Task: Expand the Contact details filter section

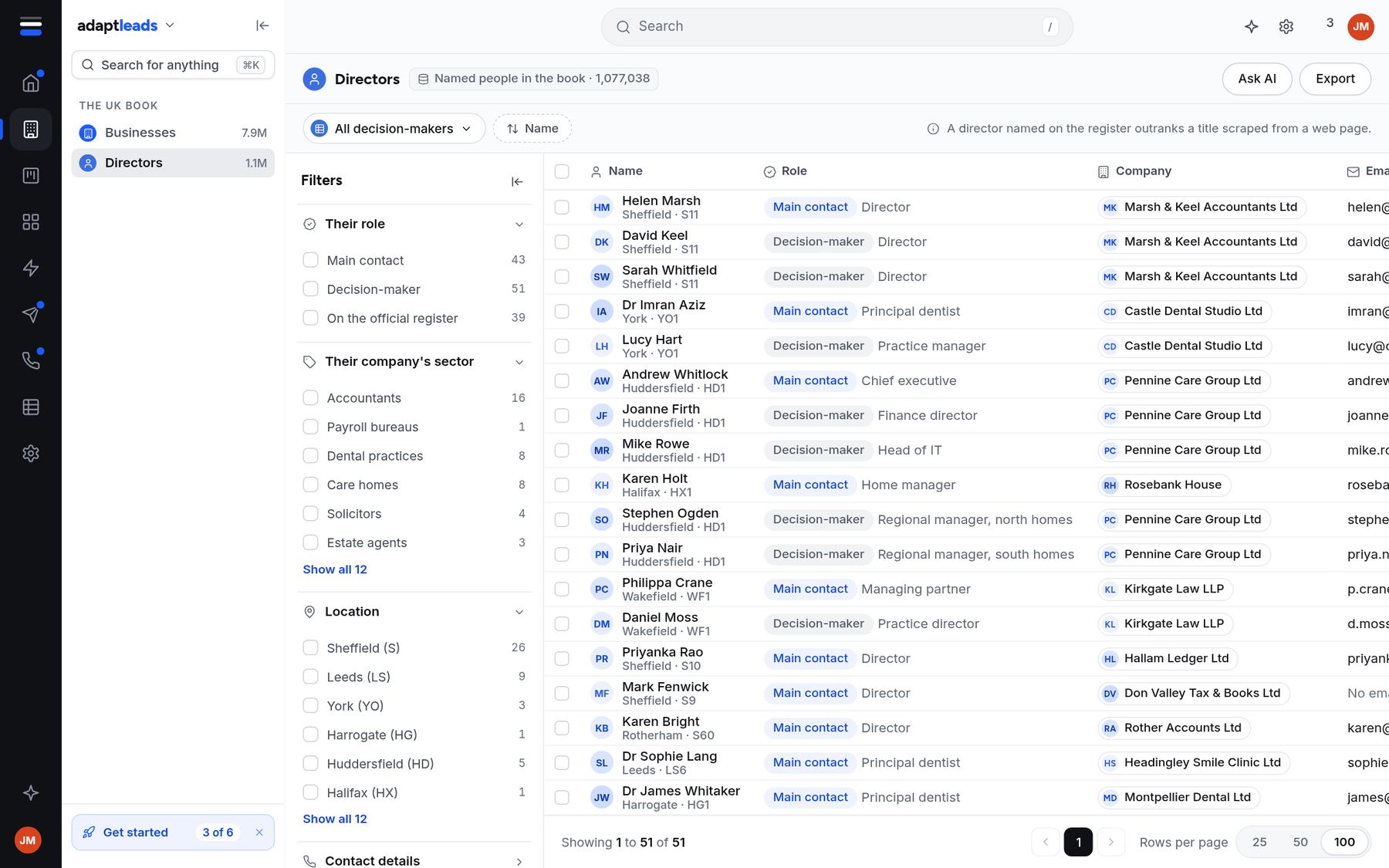Action: point(519,861)
